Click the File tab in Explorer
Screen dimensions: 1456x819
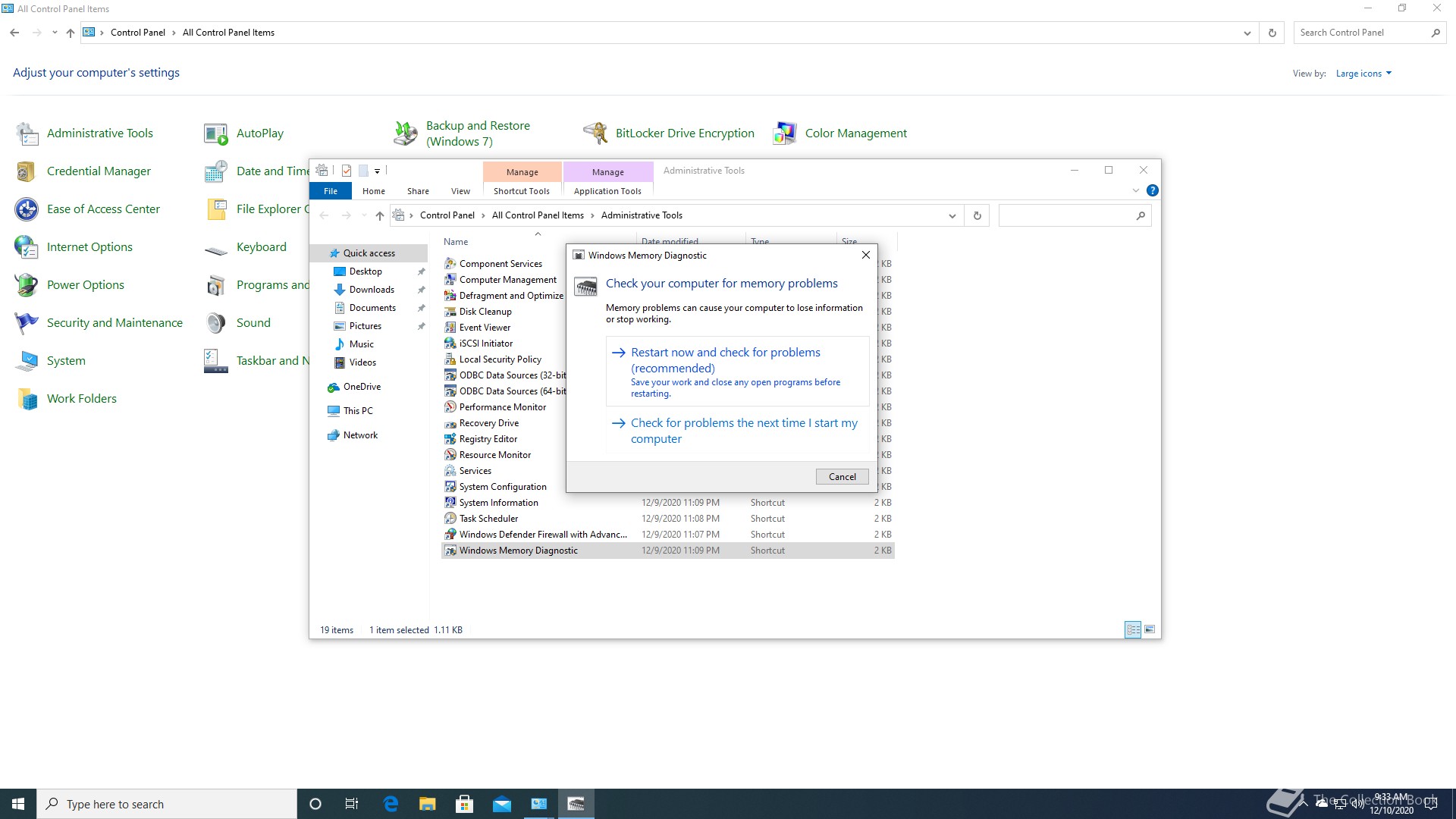[331, 191]
